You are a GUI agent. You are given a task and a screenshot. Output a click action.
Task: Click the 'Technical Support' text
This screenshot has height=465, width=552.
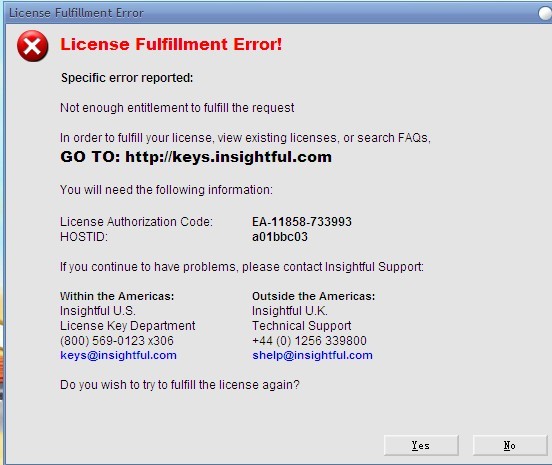(301, 326)
